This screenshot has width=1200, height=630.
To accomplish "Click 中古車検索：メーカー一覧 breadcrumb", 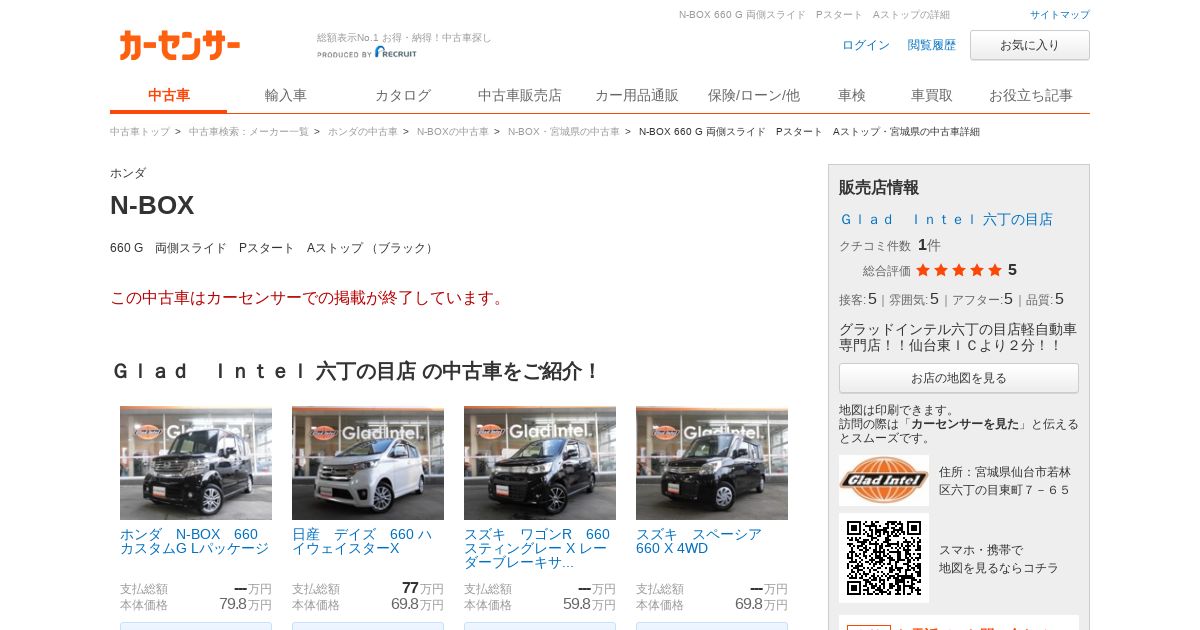I will [x=249, y=132].
